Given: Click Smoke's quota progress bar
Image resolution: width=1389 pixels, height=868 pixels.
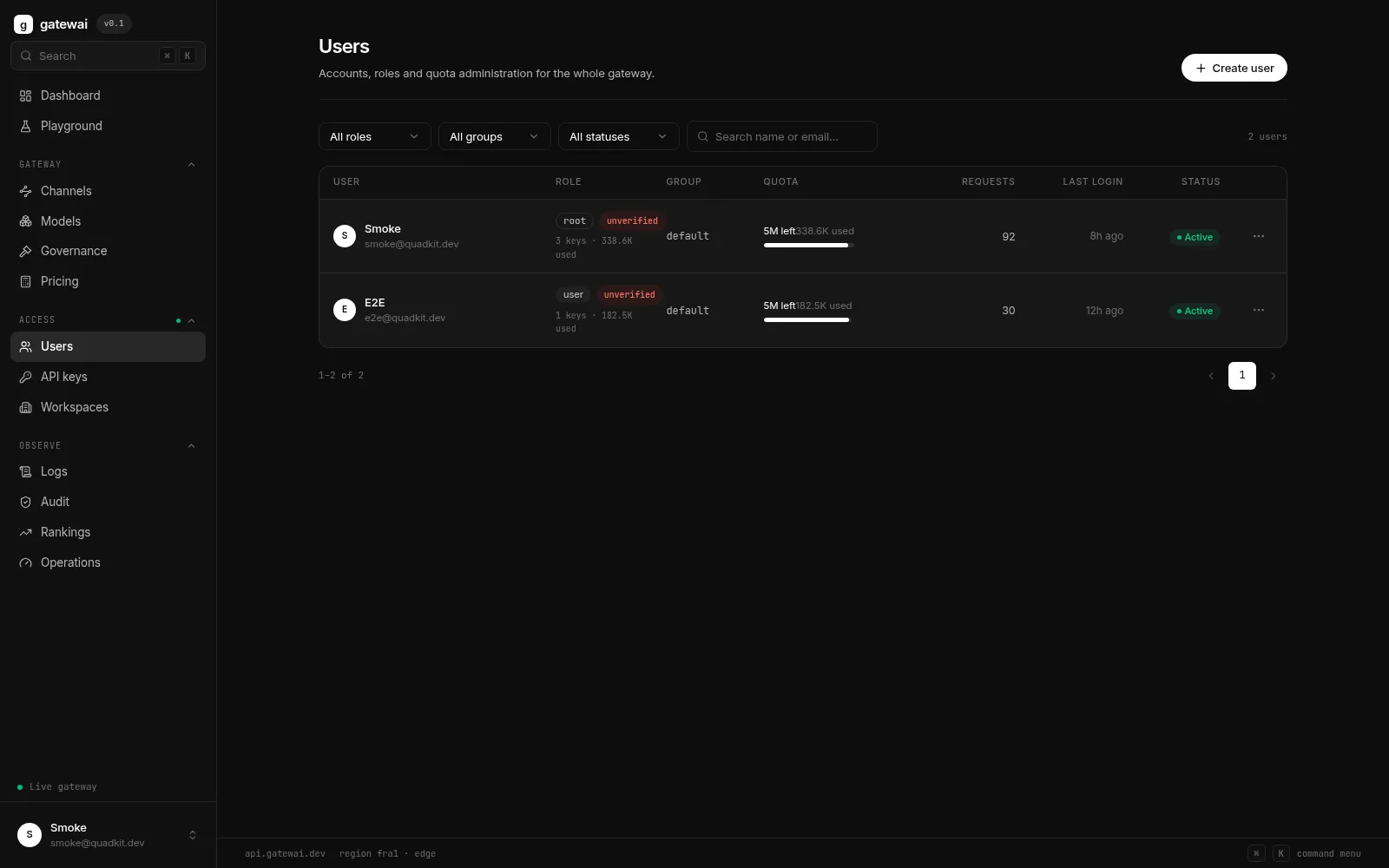Looking at the screenshot, I should tap(809, 246).
